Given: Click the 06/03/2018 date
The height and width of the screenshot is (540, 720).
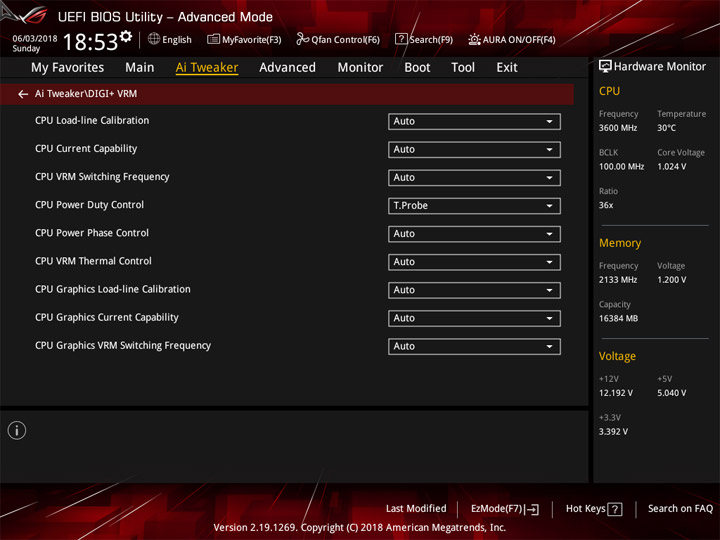Looking at the screenshot, I should (34, 39).
